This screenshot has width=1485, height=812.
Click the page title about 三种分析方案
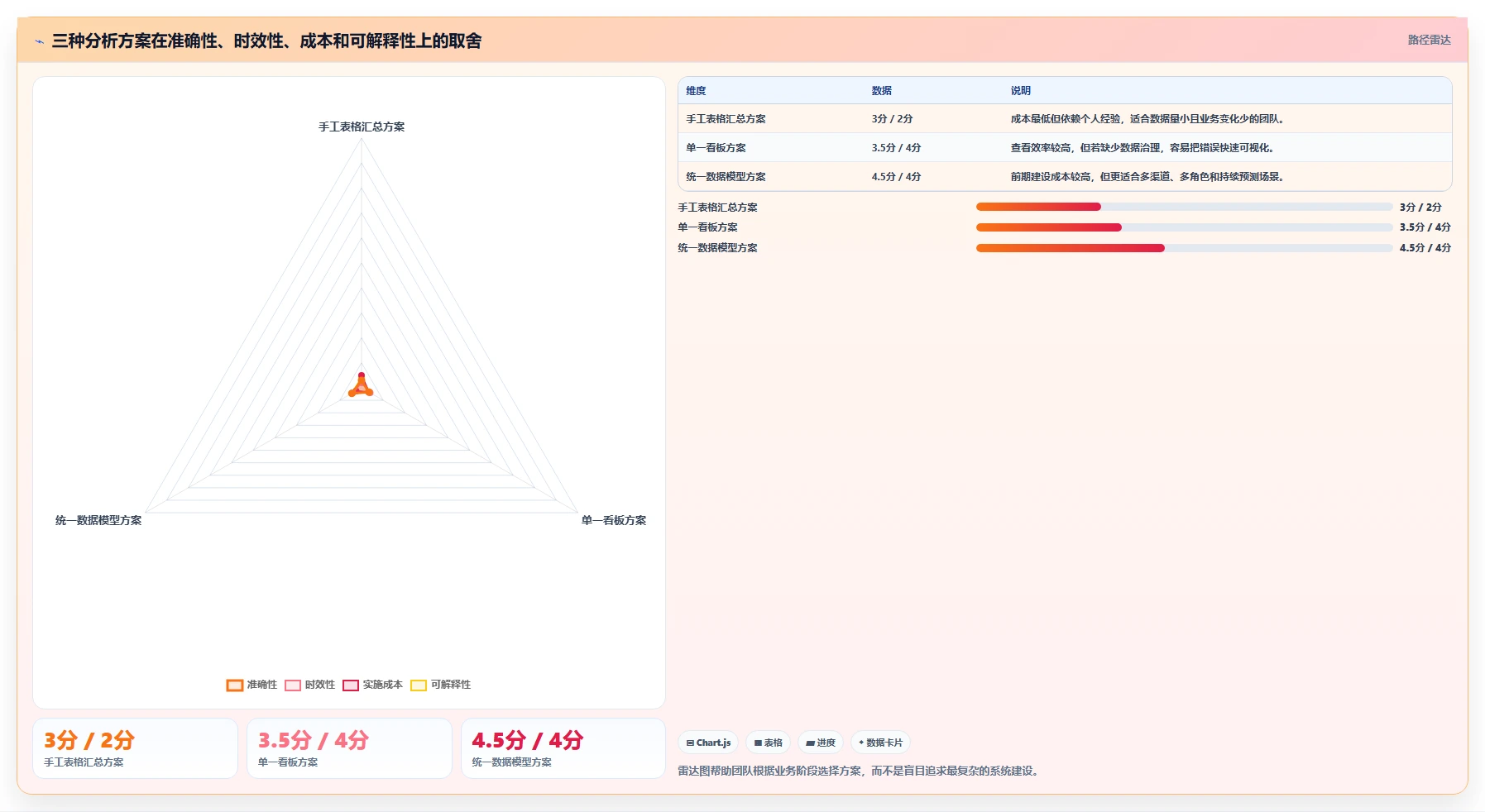click(266, 41)
